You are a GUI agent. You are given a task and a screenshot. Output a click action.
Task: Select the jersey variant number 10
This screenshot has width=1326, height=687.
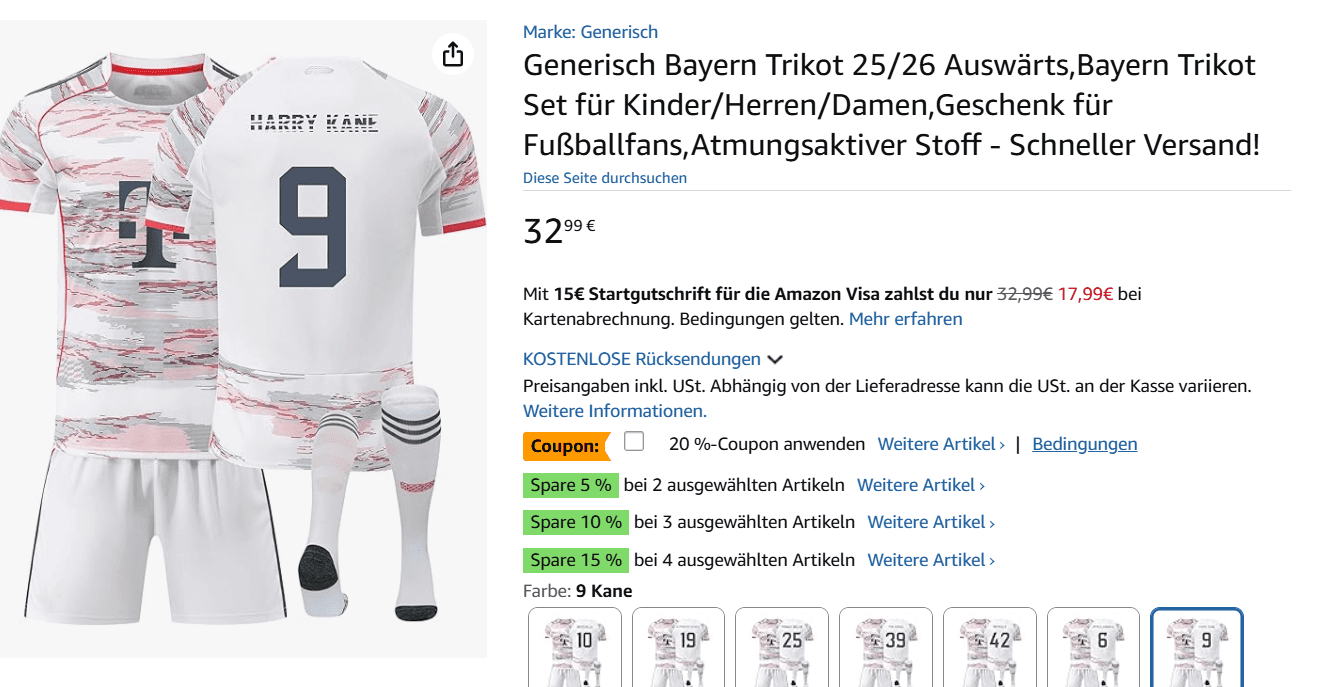[x=574, y=646]
